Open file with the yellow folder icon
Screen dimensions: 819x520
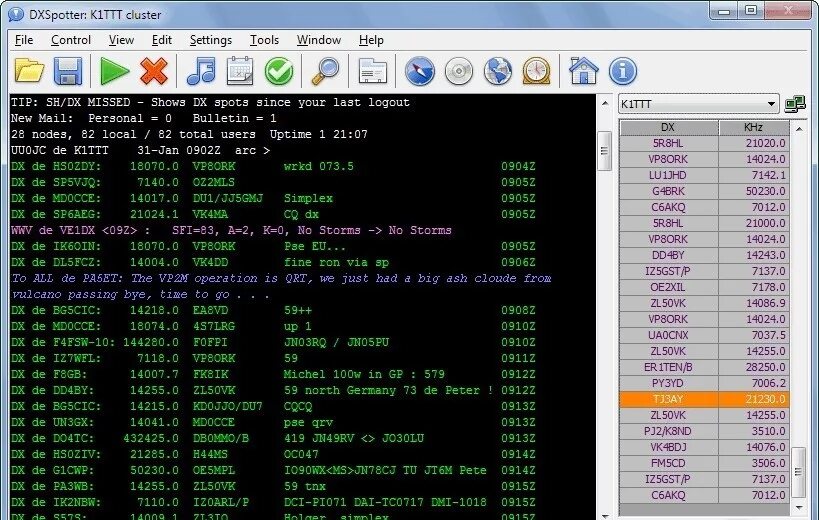[29, 71]
